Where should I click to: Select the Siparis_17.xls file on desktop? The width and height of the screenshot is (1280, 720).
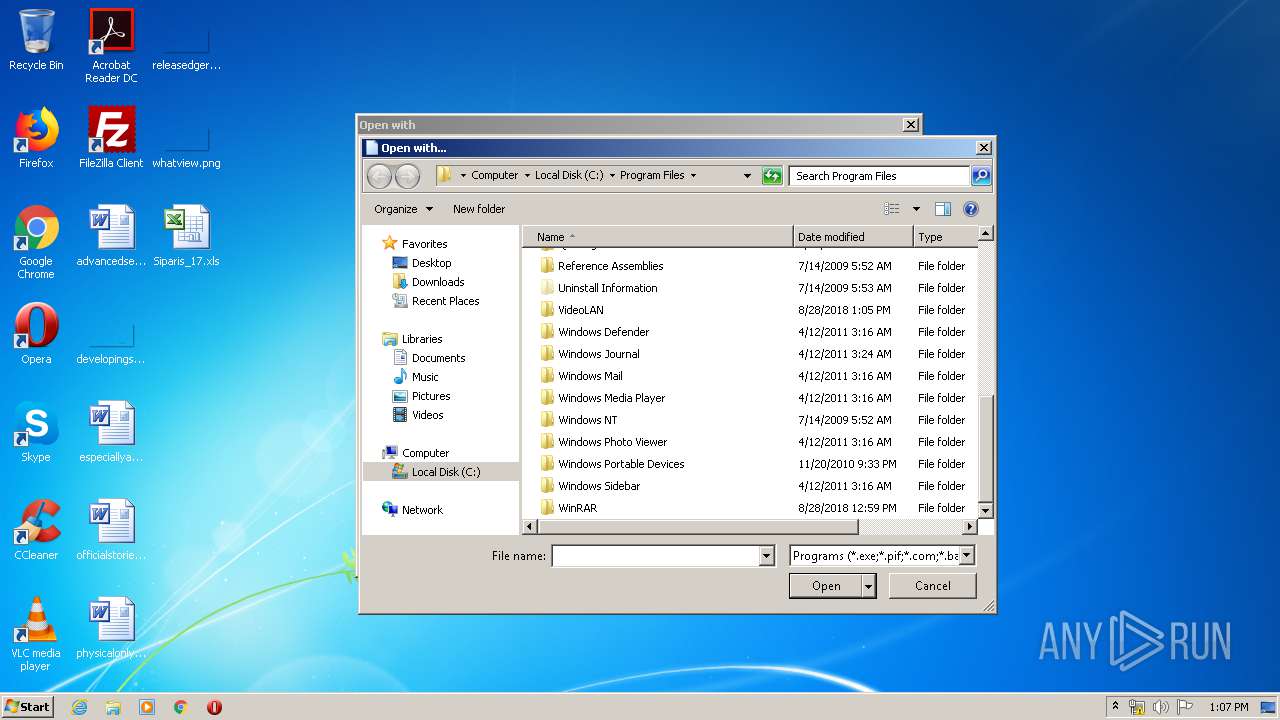186,236
